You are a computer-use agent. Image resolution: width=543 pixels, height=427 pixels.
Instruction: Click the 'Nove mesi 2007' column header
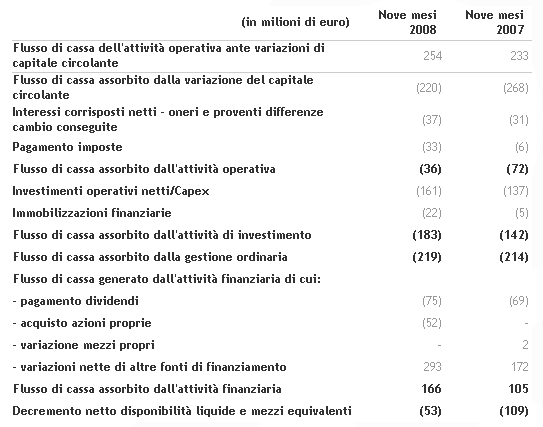pos(495,22)
